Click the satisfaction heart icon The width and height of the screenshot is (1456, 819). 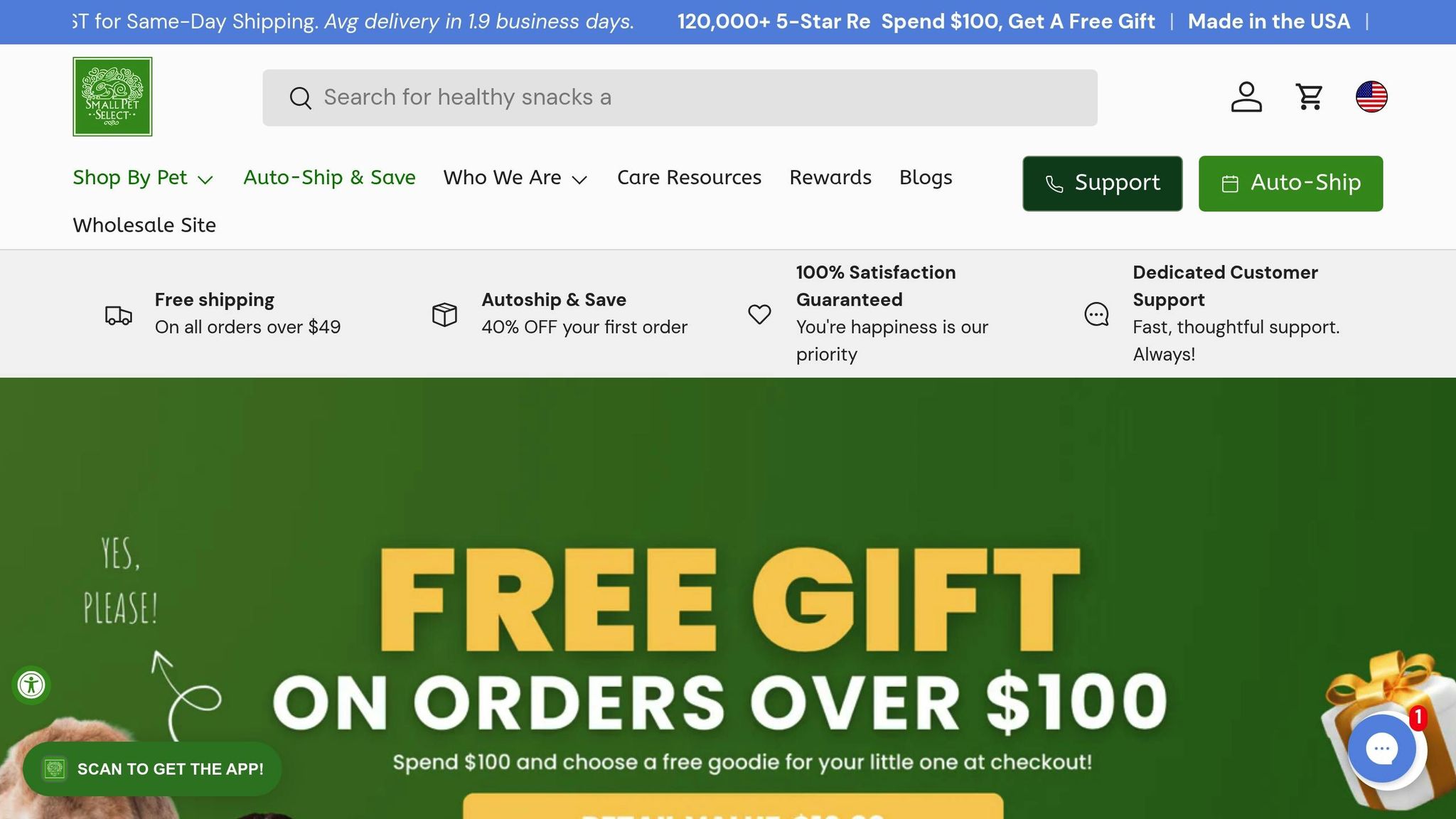pos(759,314)
